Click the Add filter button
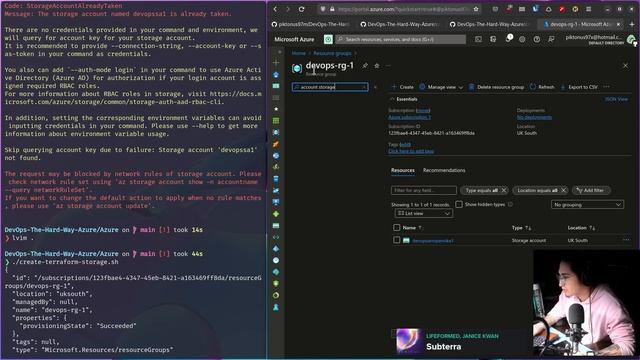 590,190
